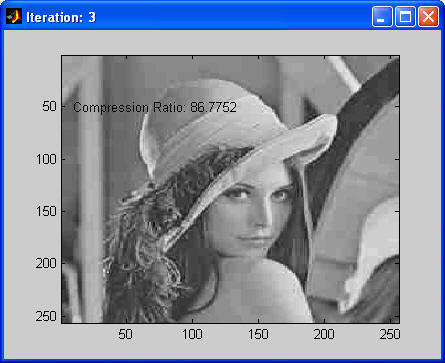Click the x-axis tick label 250
The width and height of the screenshot is (445, 363).
click(390, 334)
